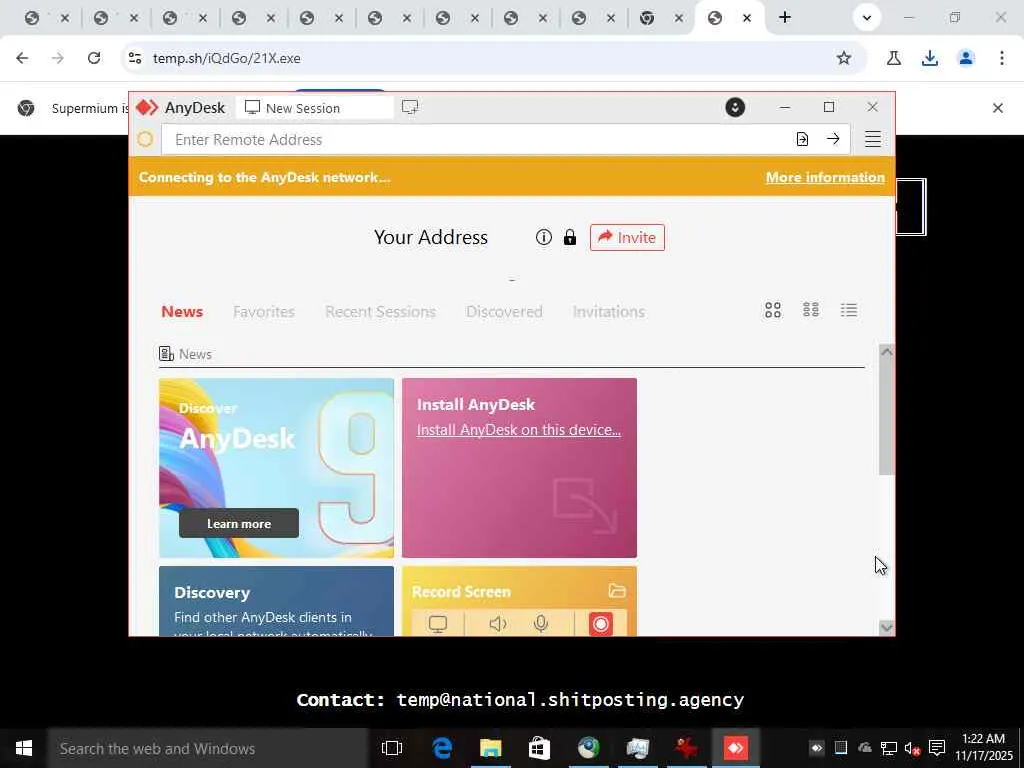Screen dimensions: 1024x768
Task: Choose the large tiles view icon
Action: tap(773, 310)
